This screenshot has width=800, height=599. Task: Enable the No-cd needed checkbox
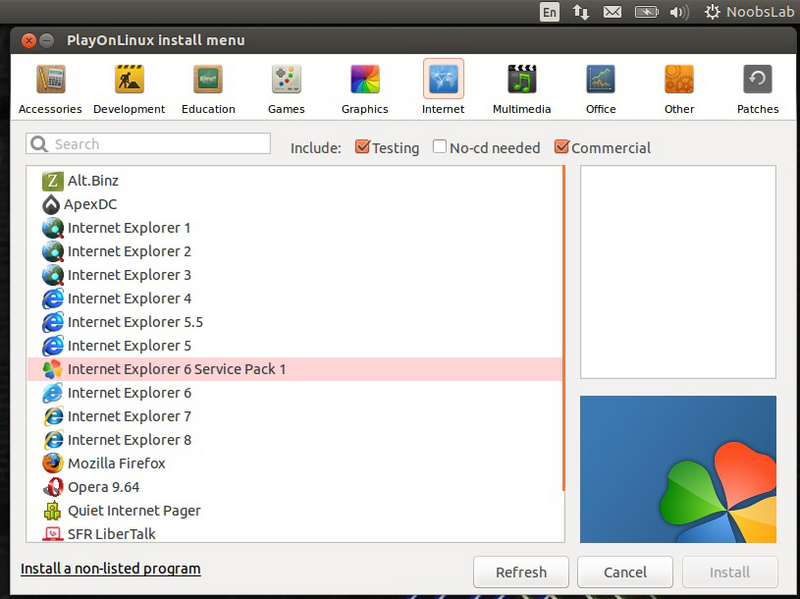tap(439, 147)
